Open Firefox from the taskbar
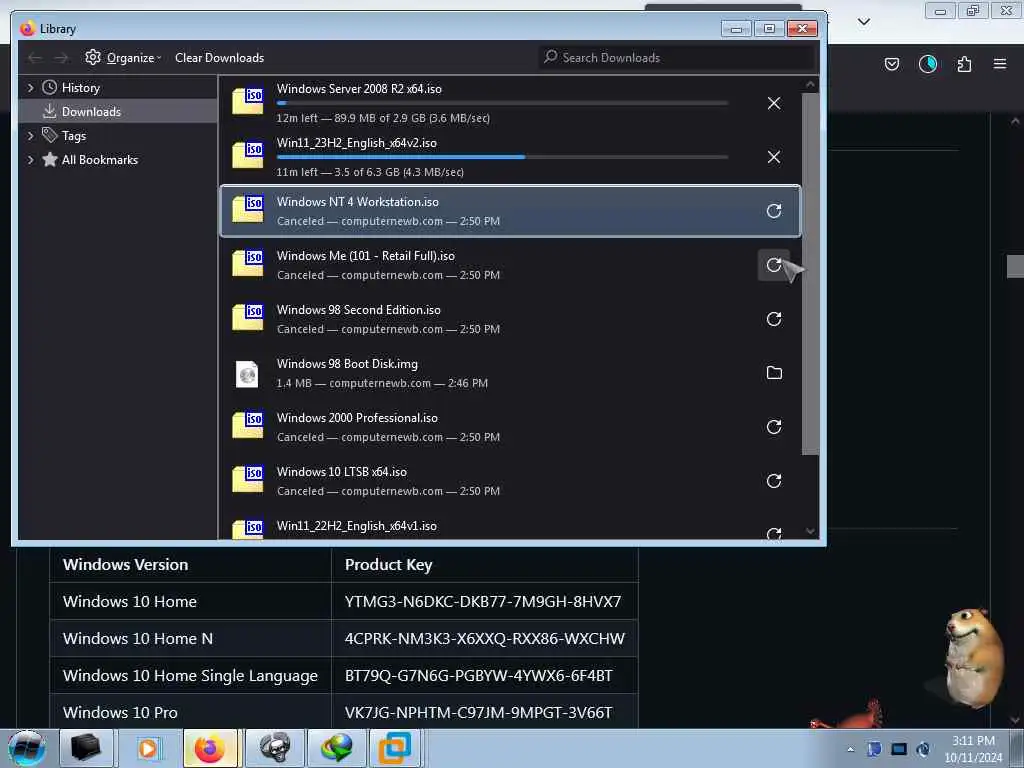The width and height of the screenshot is (1024, 768). coord(210,748)
